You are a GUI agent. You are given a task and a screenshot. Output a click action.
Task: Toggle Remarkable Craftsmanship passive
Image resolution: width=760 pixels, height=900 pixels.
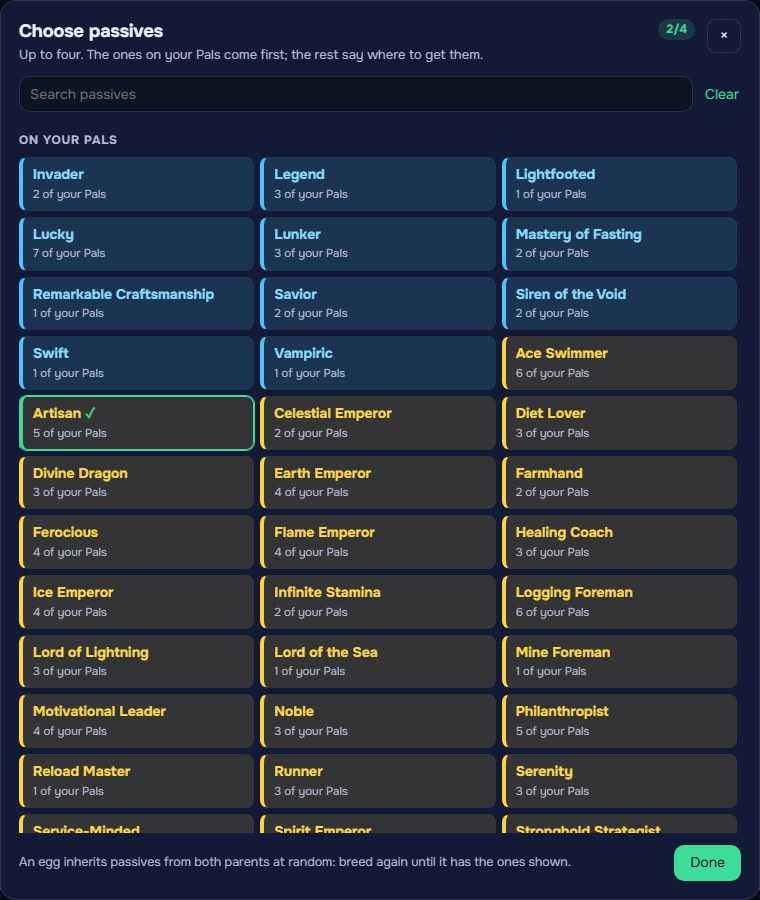(137, 303)
